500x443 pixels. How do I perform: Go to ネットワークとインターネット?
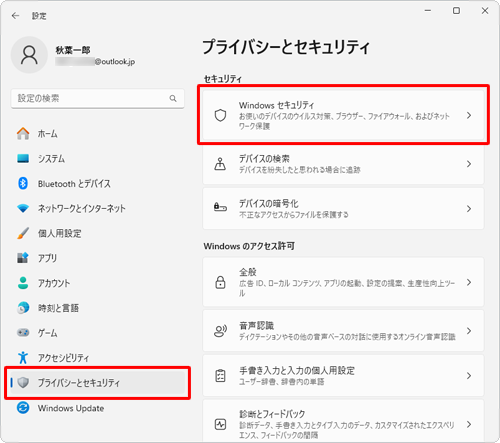81,209
